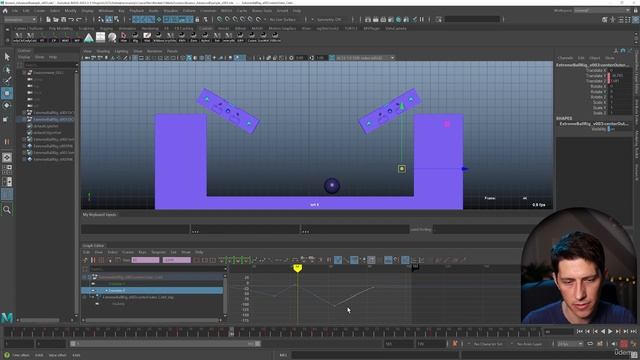Image resolution: width=640 pixels, height=360 pixels.
Task: Click the play backwards button
Action: pos(603,331)
